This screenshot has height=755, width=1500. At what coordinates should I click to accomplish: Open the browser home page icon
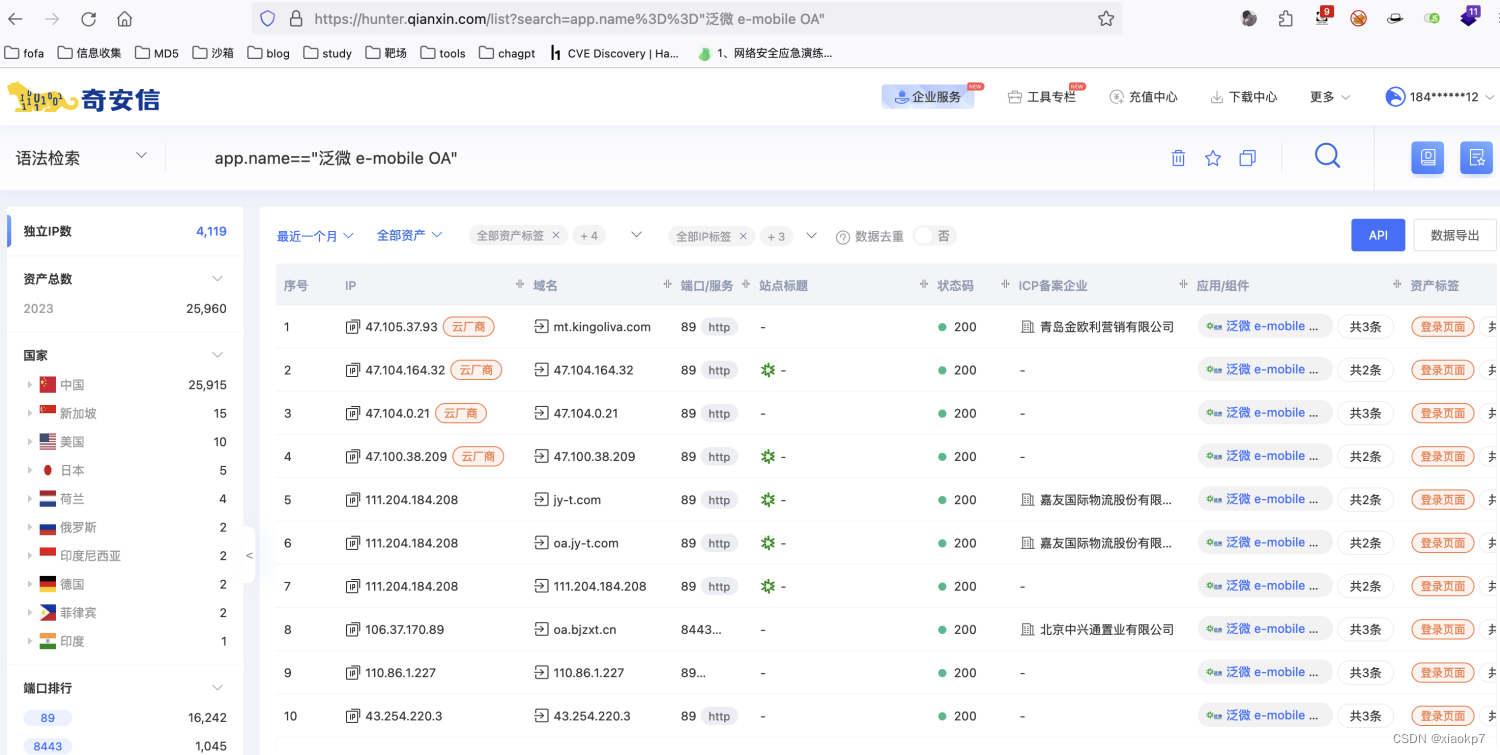click(x=124, y=19)
